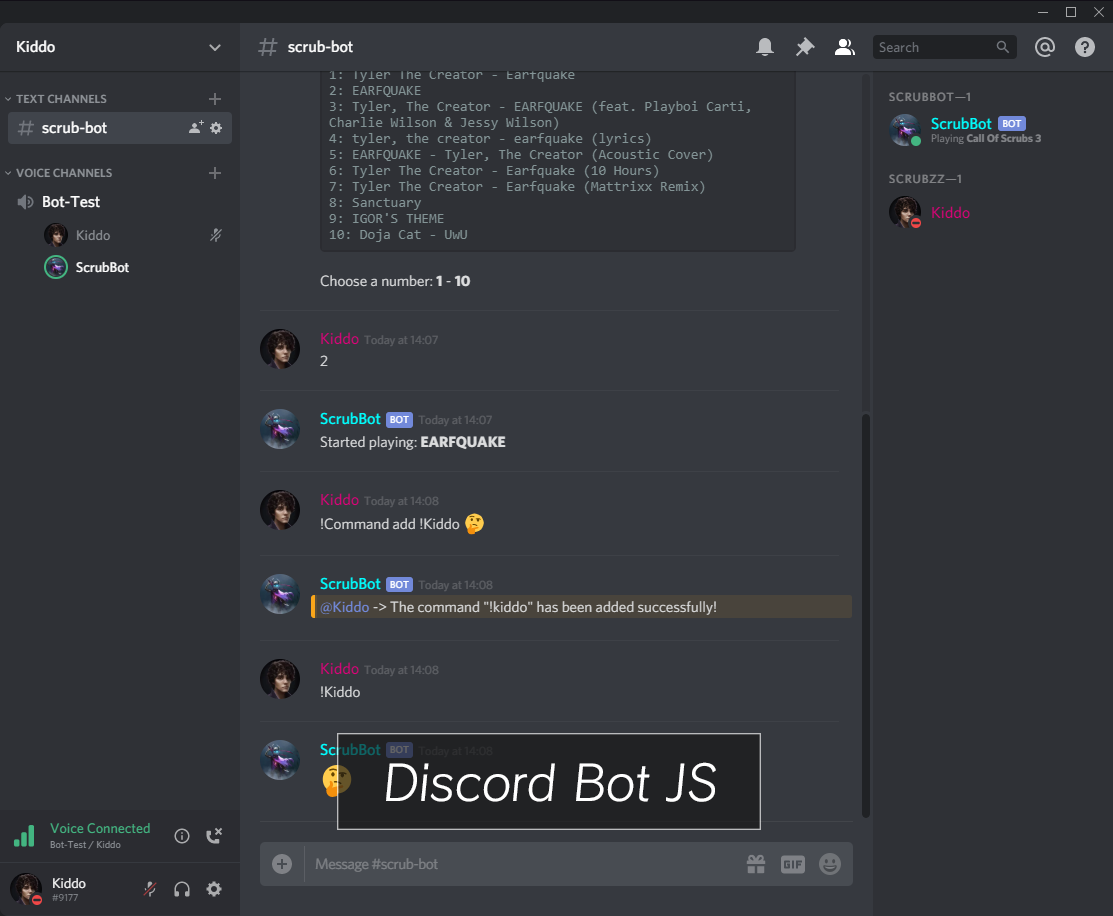Open User Settings gear icon
The image size is (1113, 916).
tap(214, 889)
